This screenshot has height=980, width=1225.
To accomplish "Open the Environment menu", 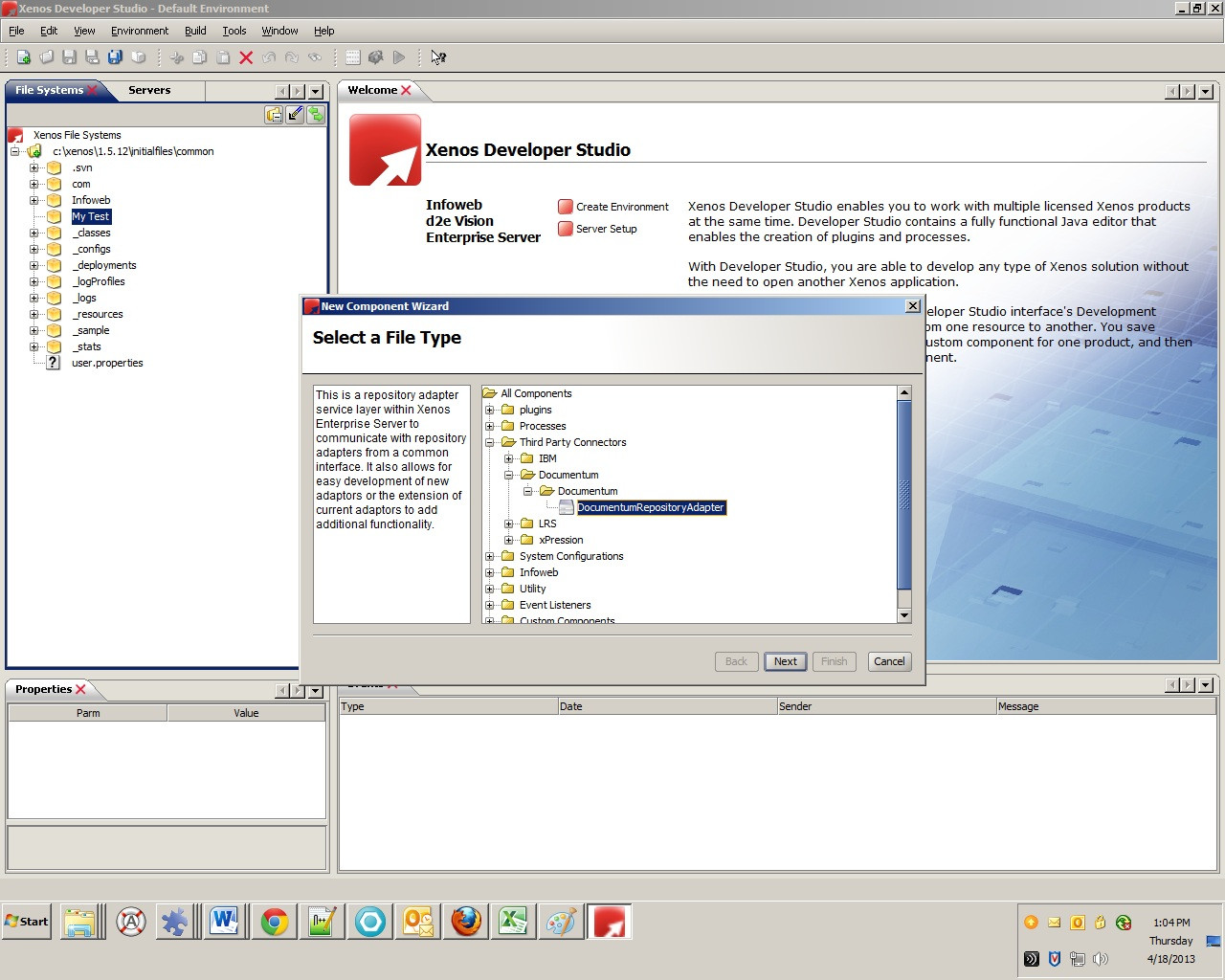I will pos(140,30).
